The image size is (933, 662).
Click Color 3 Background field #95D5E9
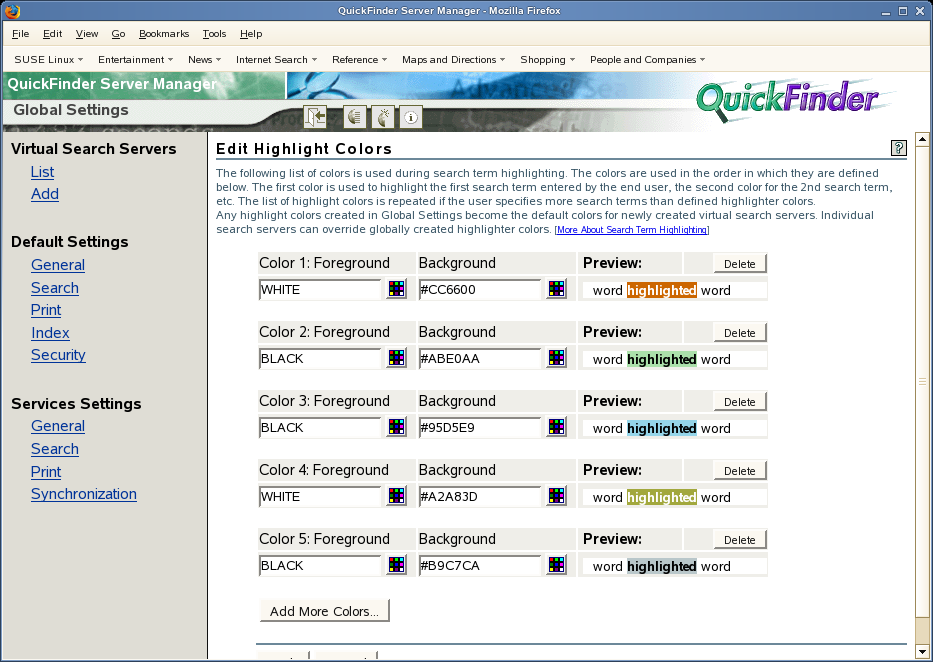tap(480, 428)
